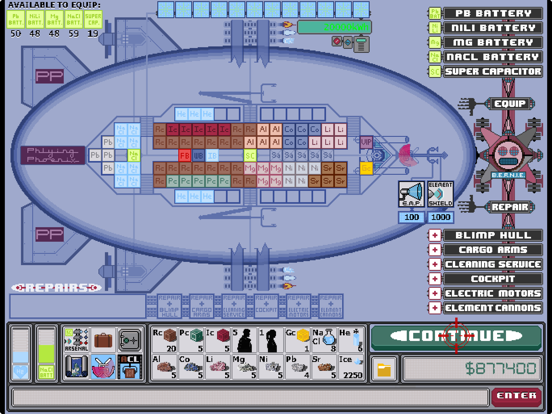Activate the Element Shield icon
Viewport: 552px width, 414px height.
[x=440, y=194]
